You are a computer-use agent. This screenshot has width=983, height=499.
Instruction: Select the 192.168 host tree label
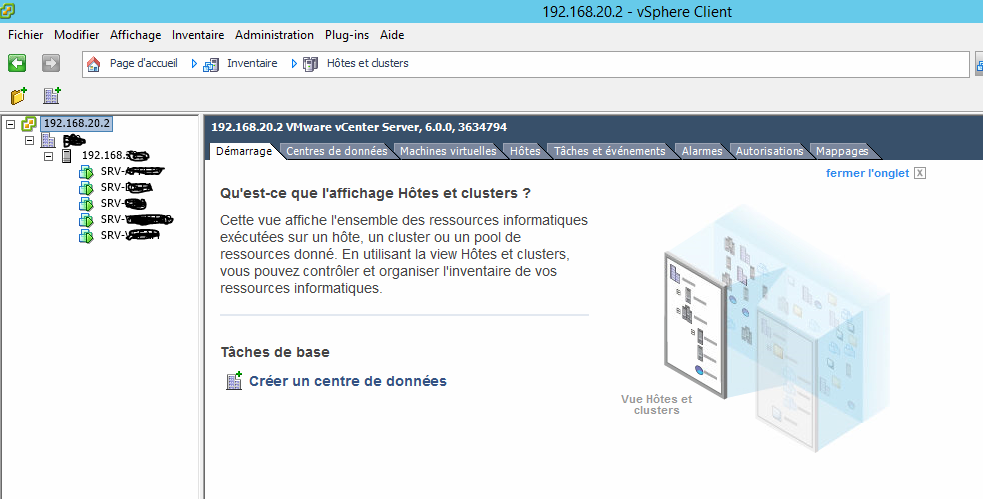[x=115, y=155]
